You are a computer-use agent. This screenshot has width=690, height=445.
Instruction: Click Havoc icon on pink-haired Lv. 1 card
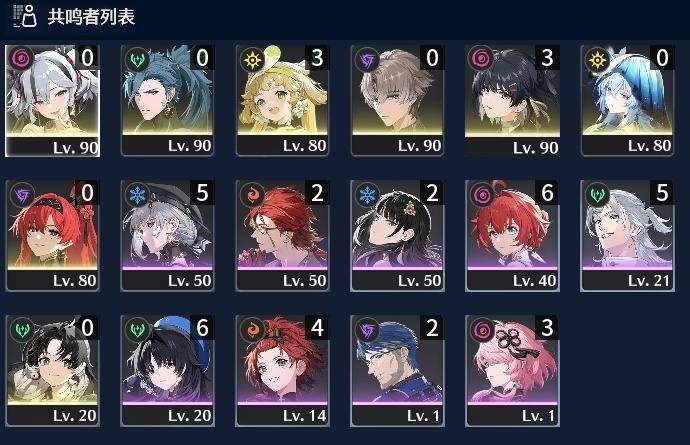pos(482,329)
